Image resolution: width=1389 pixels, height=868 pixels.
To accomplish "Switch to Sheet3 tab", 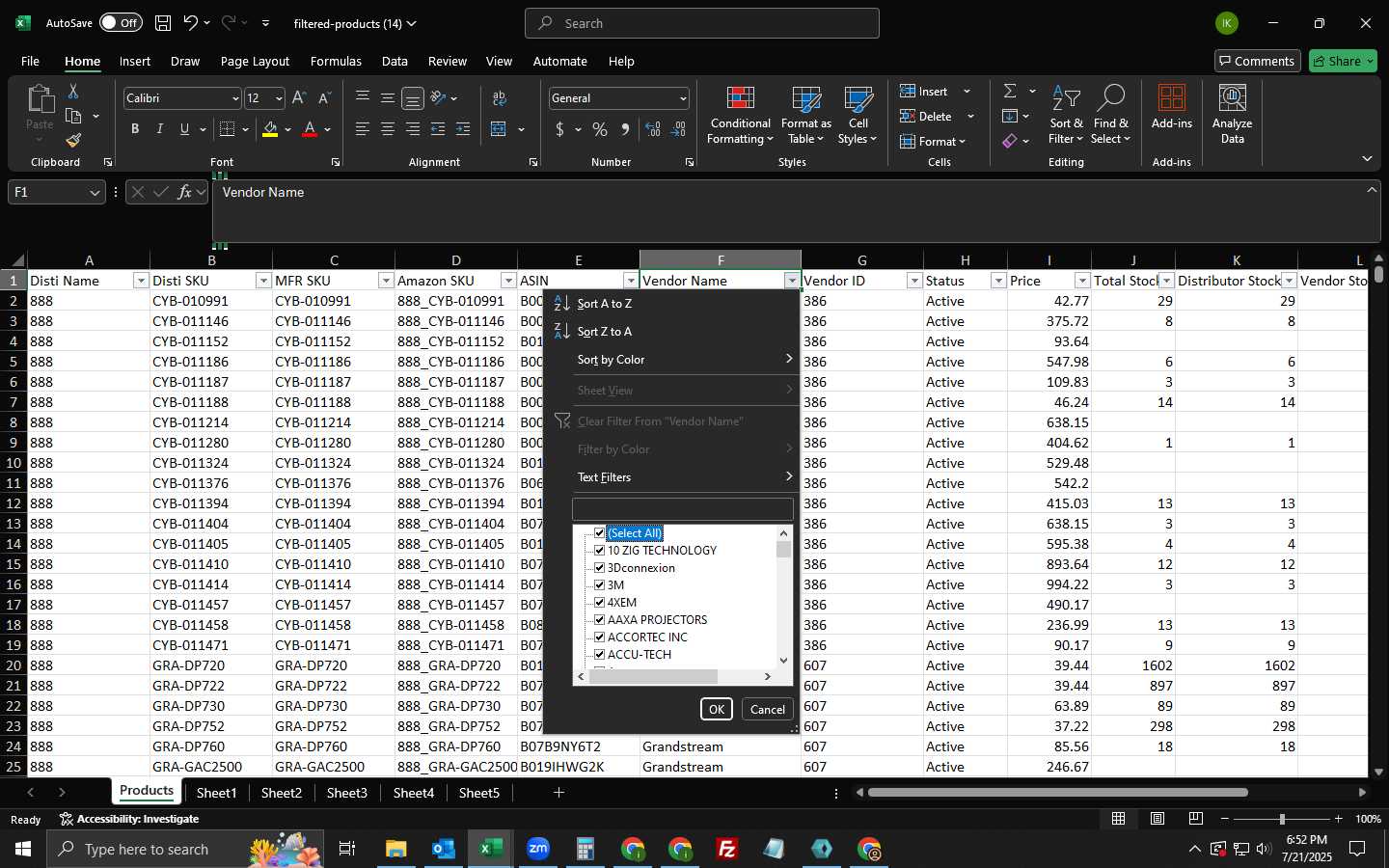I will click(x=347, y=793).
